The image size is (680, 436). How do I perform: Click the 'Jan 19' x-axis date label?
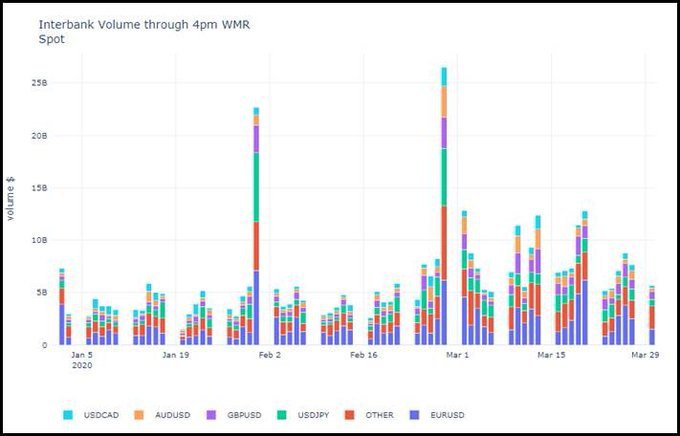coord(176,355)
